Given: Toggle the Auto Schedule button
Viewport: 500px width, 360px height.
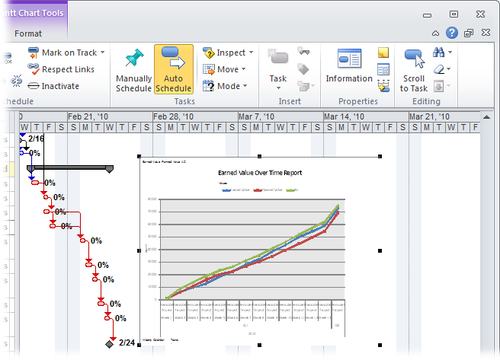Looking at the screenshot, I should click(173, 70).
